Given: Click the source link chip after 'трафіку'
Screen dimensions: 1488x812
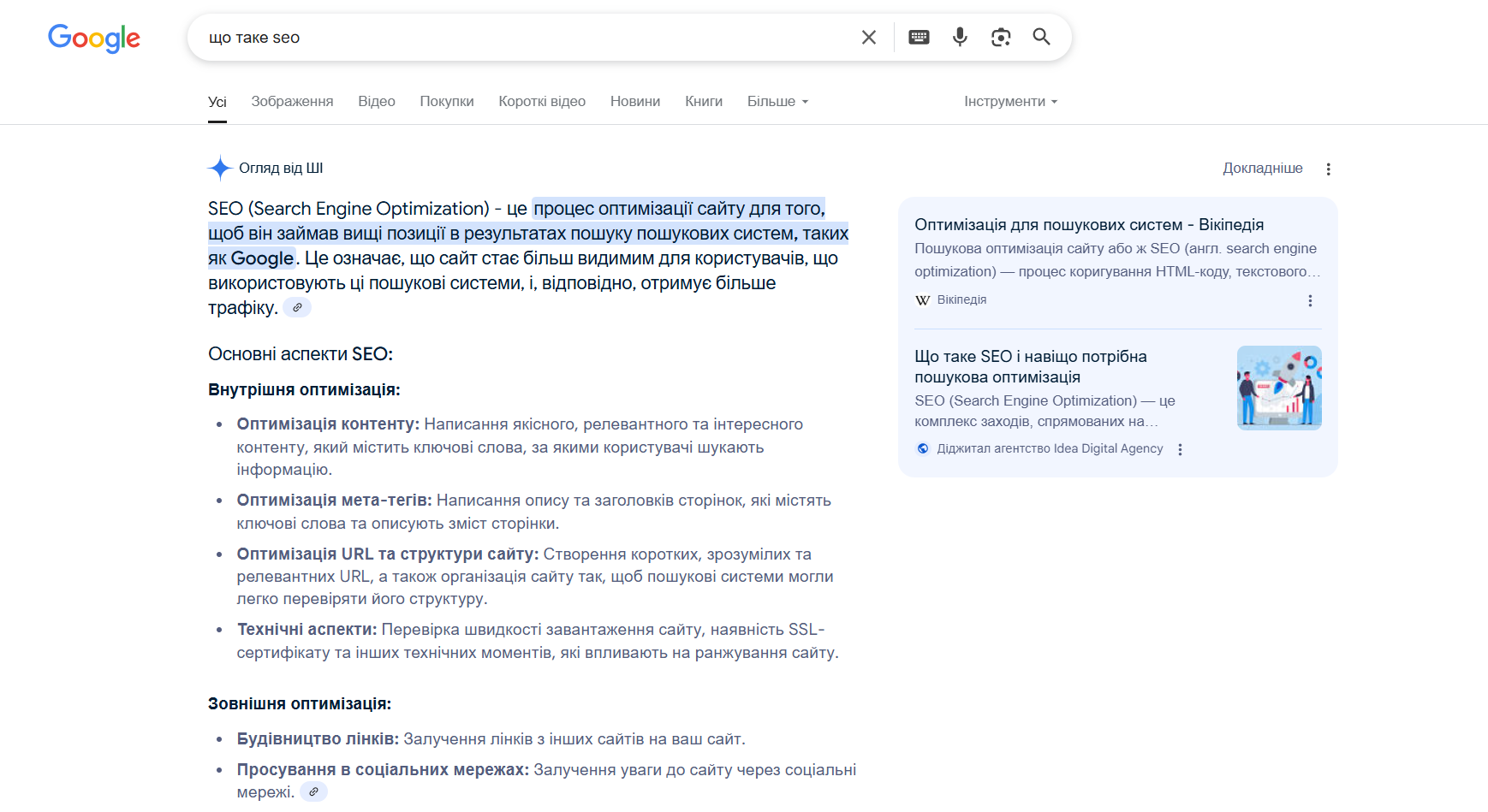Looking at the screenshot, I should pos(297,308).
